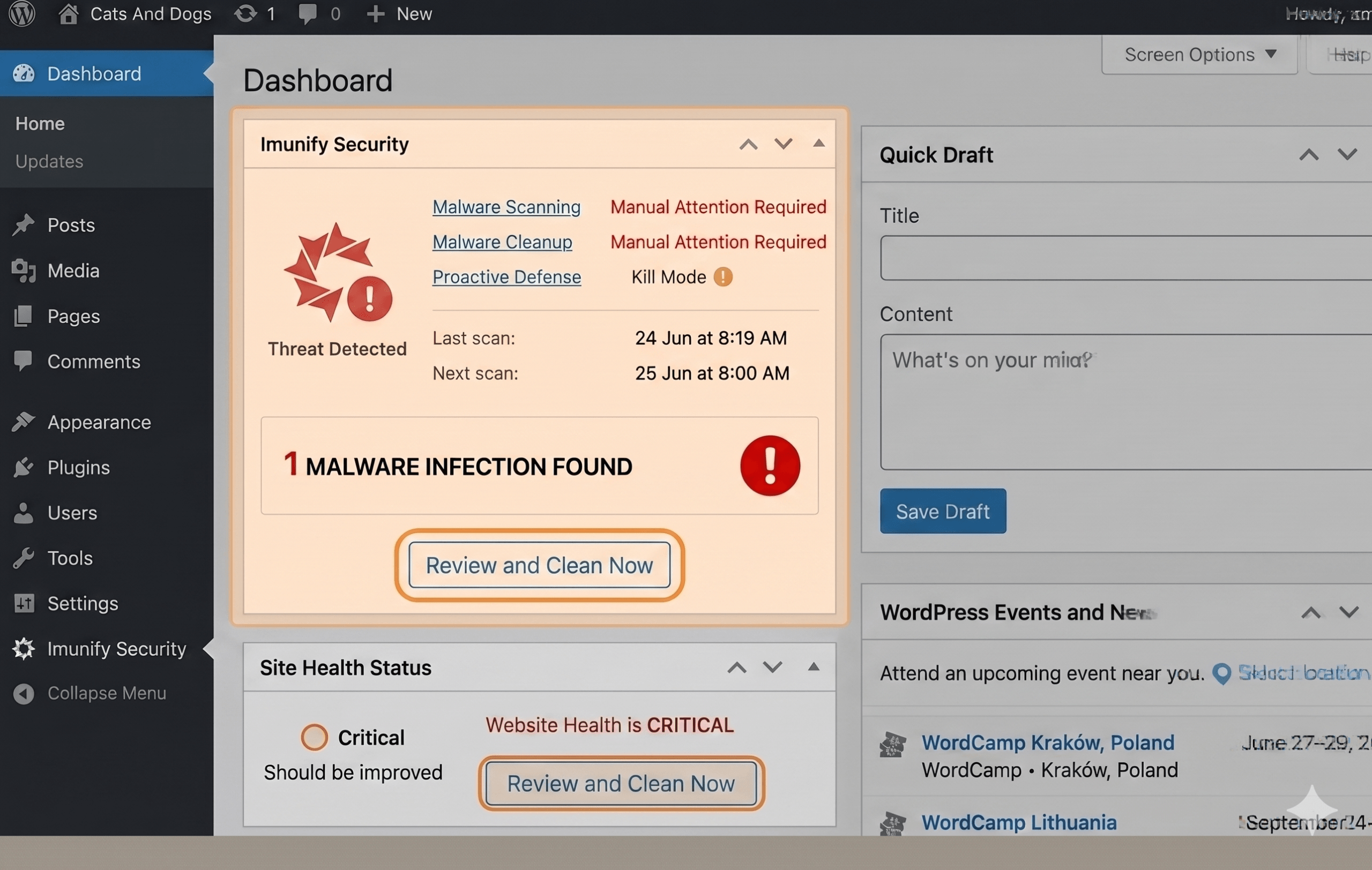Viewport: 1372px width, 870px height.
Task: Open the Malware Cleanup link
Action: coord(503,242)
